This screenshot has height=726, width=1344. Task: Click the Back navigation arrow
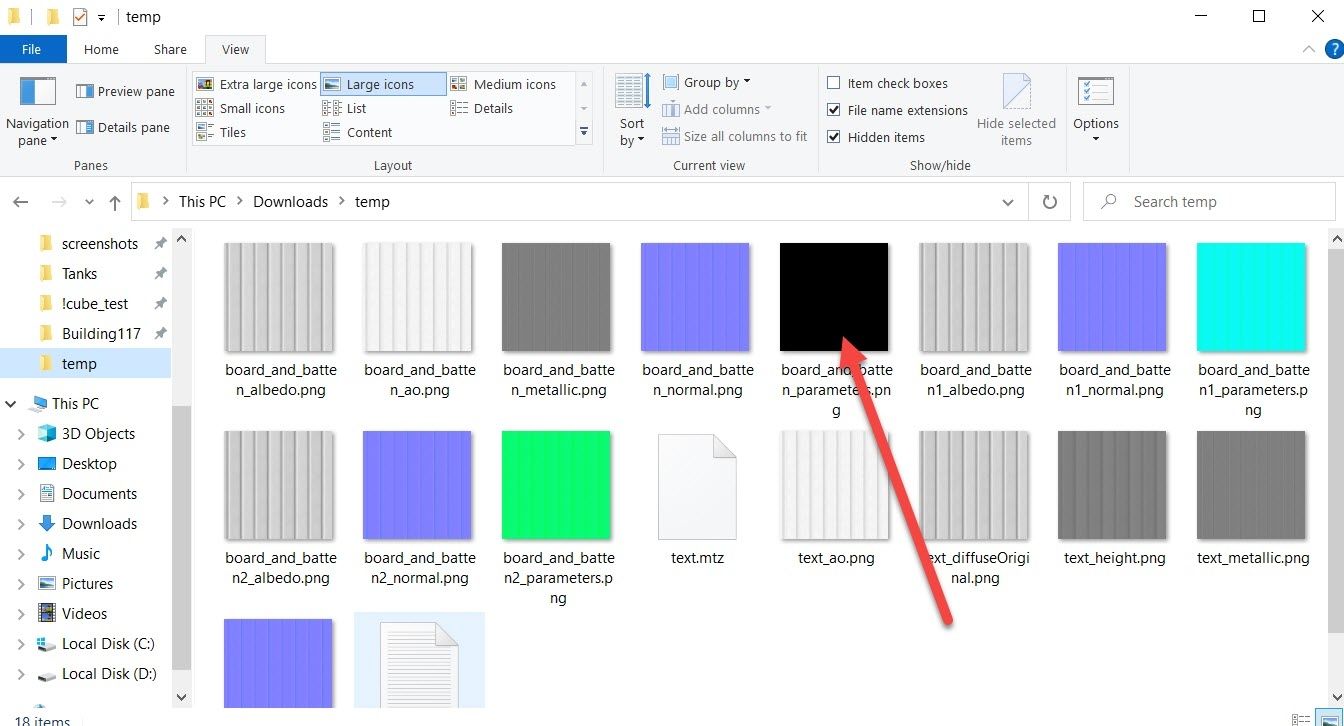(21, 202)
